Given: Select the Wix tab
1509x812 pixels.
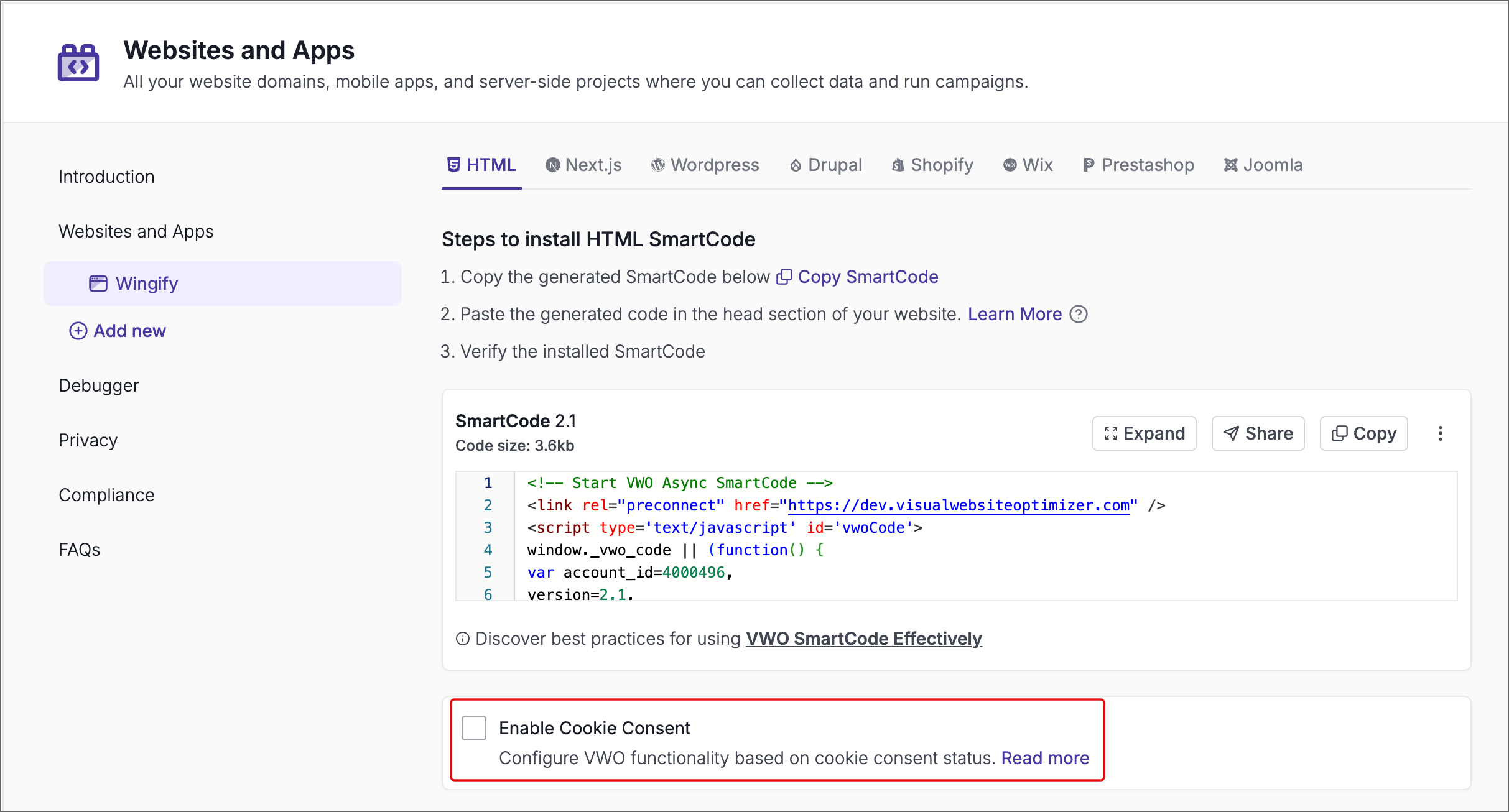Looking at the screenshot, I should (1028, 165).
